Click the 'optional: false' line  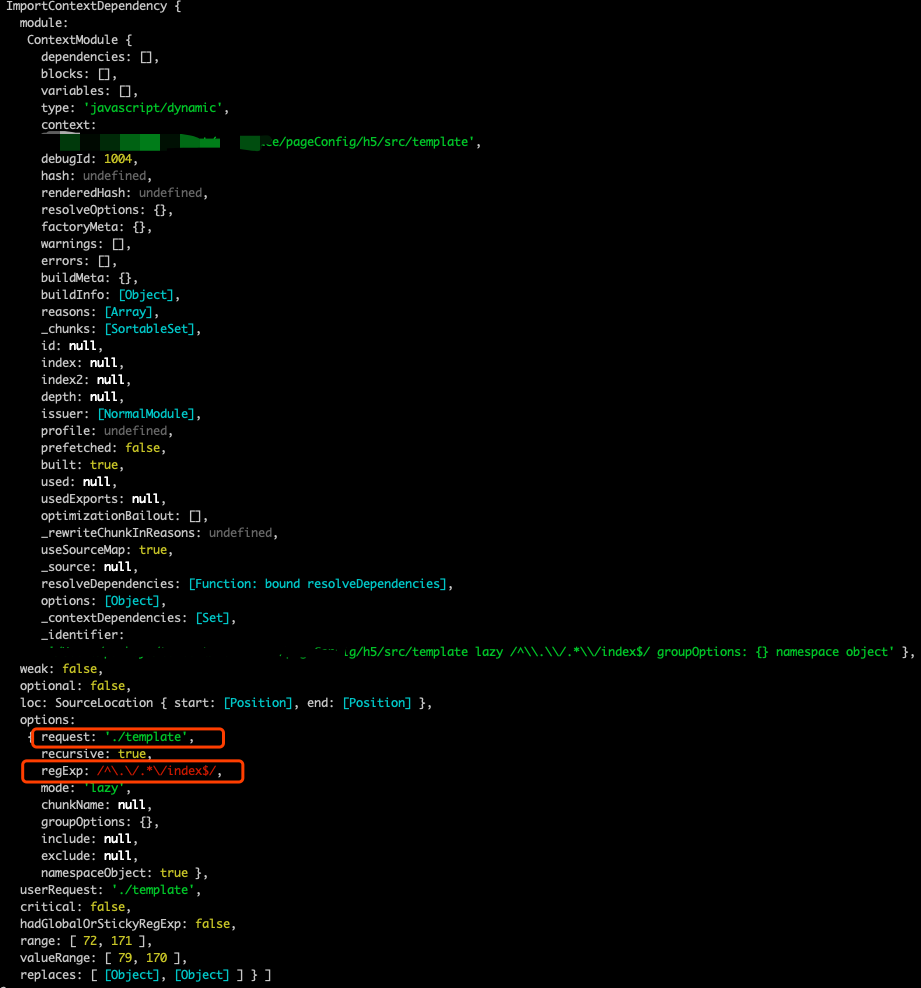75,686
